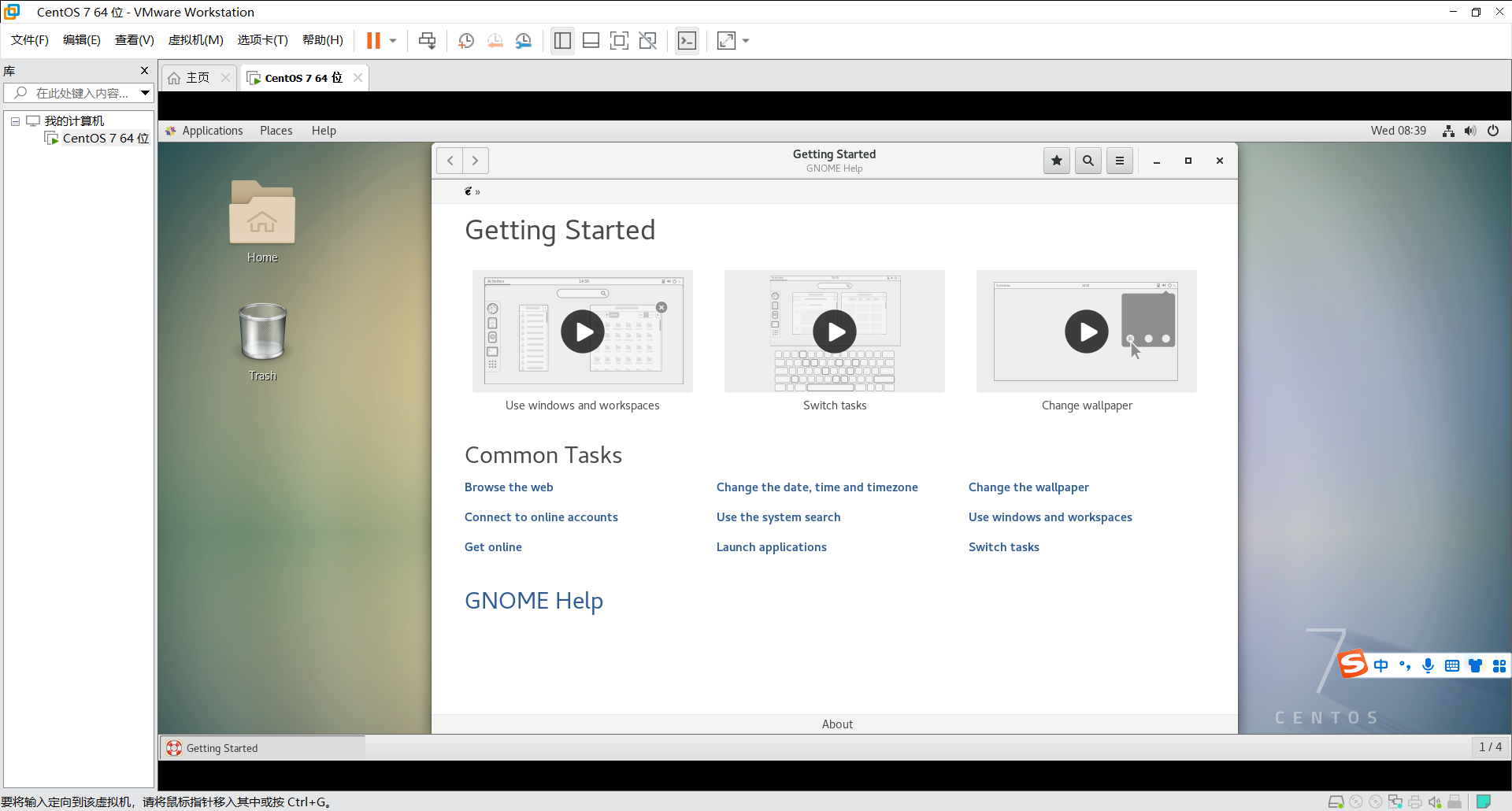Open the network status icon in GNOME panel

tap(1448, 131)
